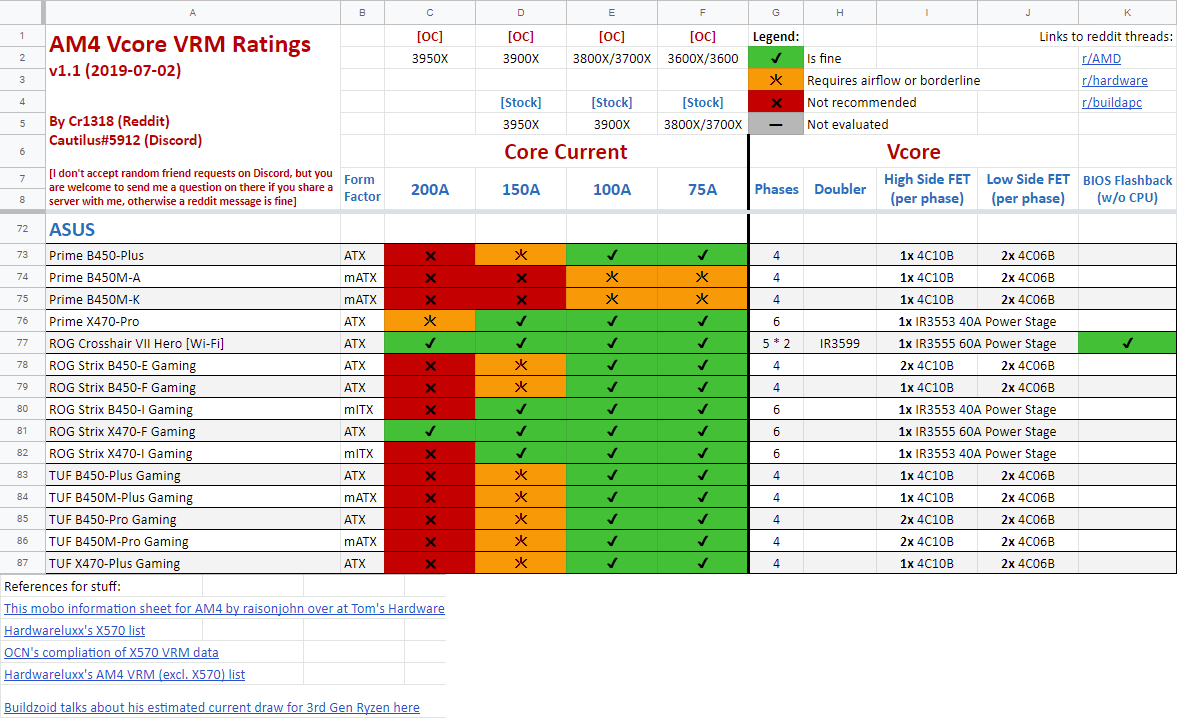Select column C header

(430, 13)
